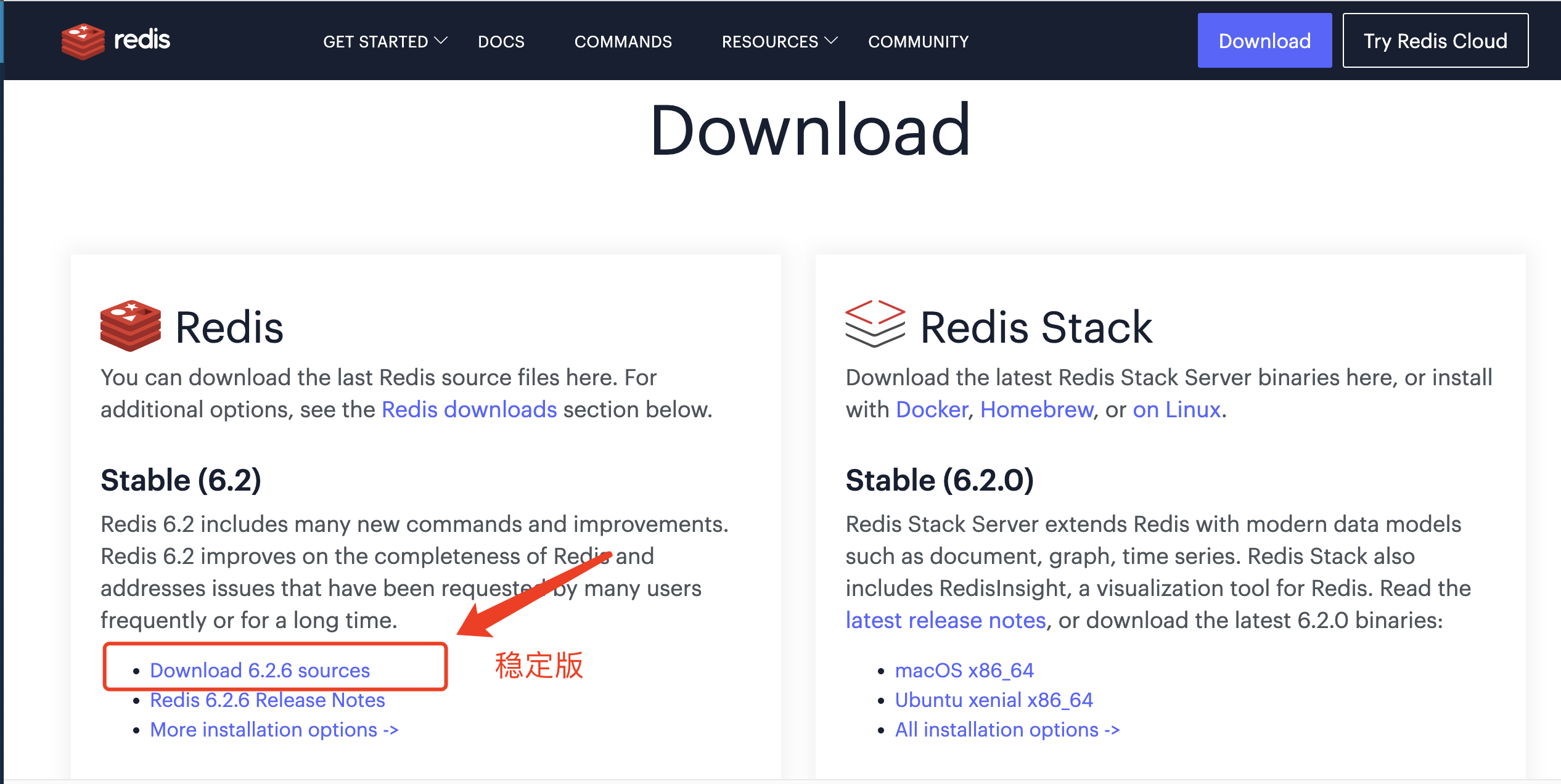Screen dimensions: 1561x784
Task: Expand GET STARTED dropdown options
Action: [x=384, y=41]
